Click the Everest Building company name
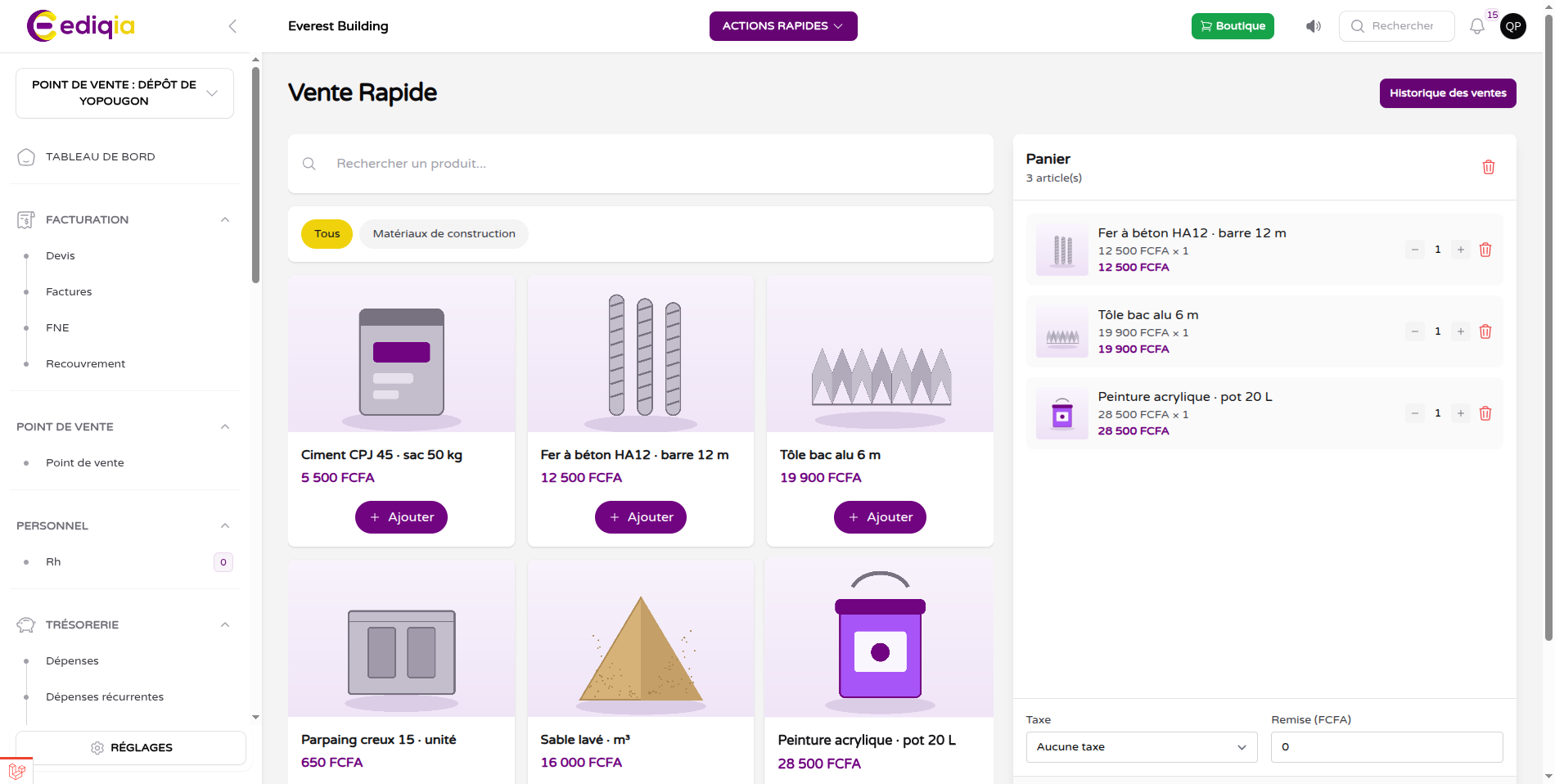 (338, 26)
